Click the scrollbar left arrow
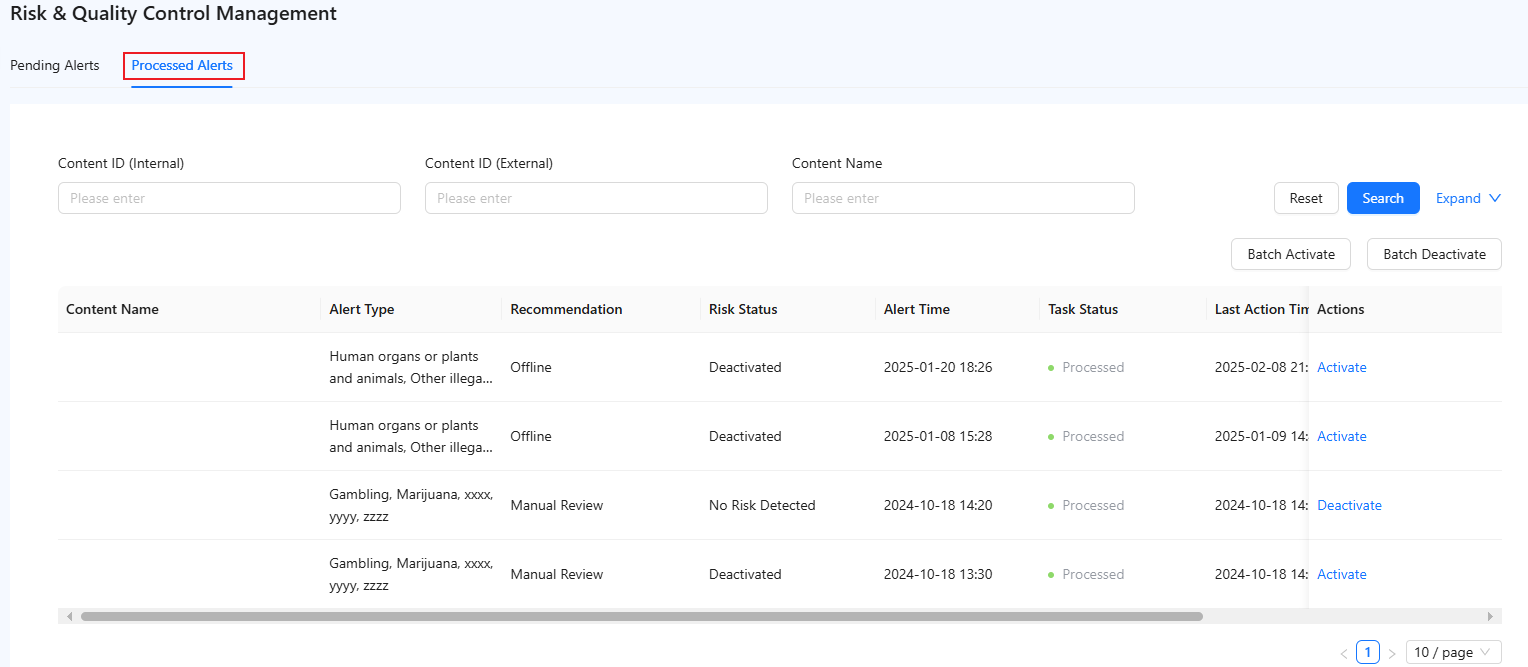Screen dimensions: 1528x667 69,616
